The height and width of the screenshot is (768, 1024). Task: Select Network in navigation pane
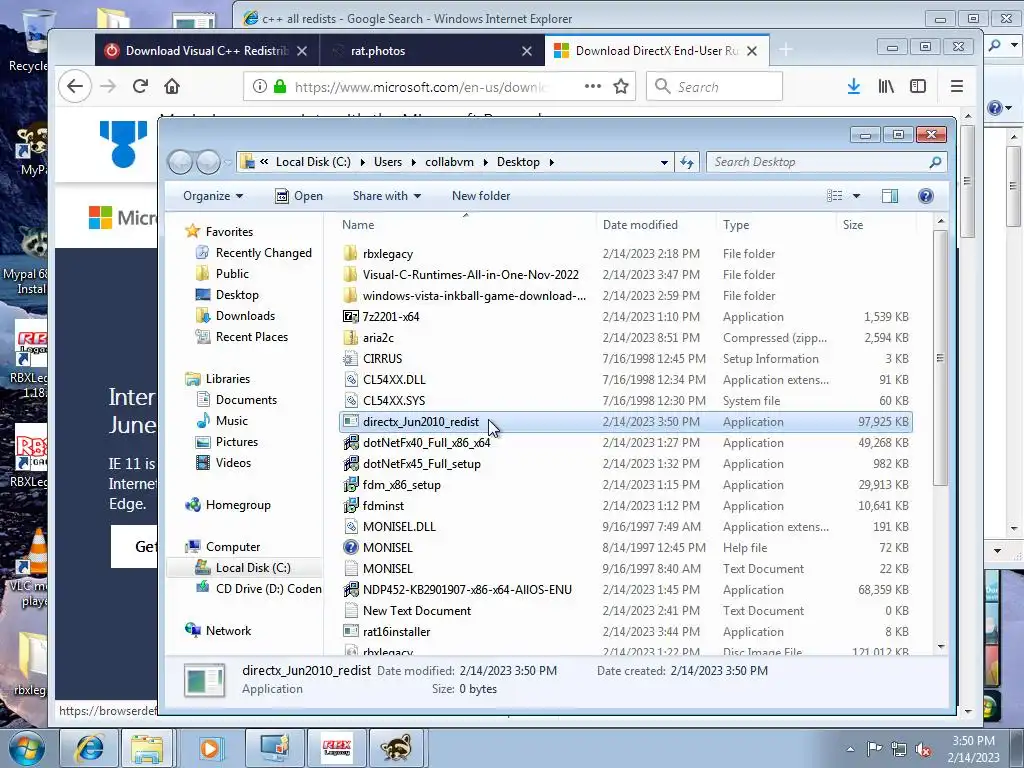tap(218, 630)
